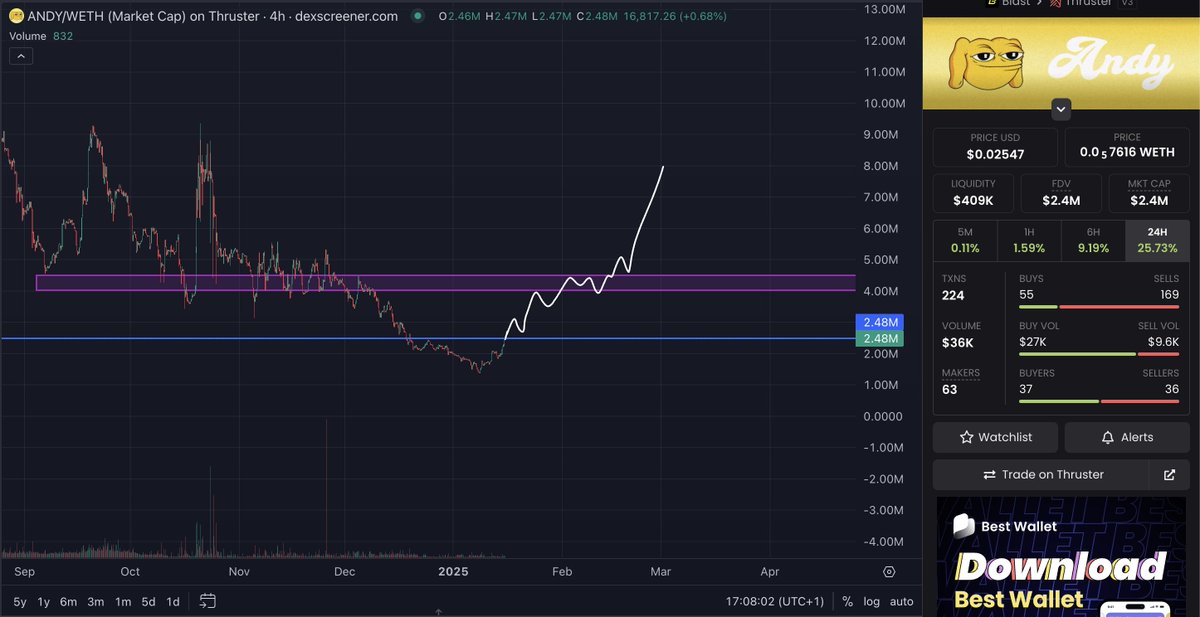The image size is (1200, 617).
Task: Select the 1H price change tab
Action: [1028, 240]
